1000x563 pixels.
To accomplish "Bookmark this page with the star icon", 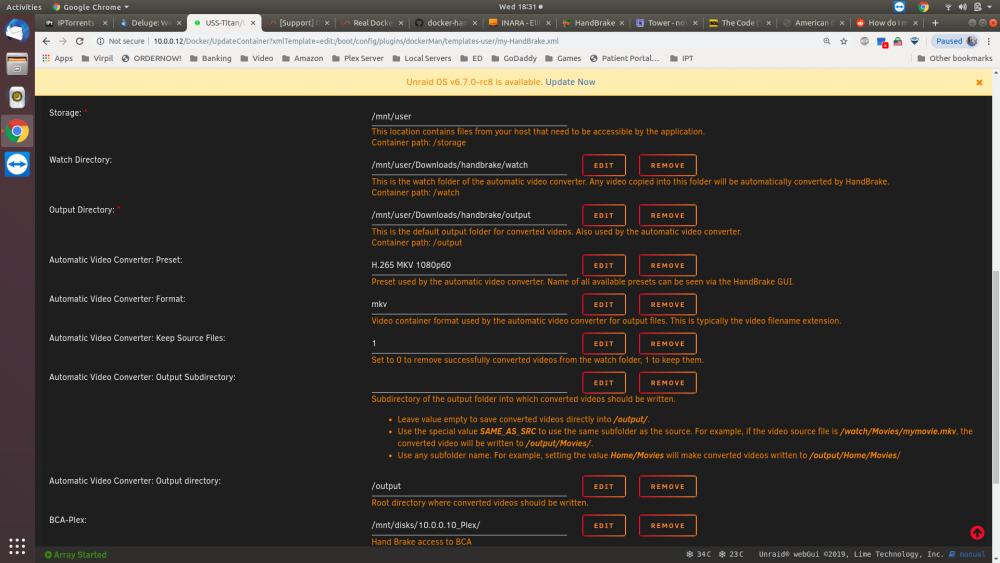I will (x=844, y=41).
